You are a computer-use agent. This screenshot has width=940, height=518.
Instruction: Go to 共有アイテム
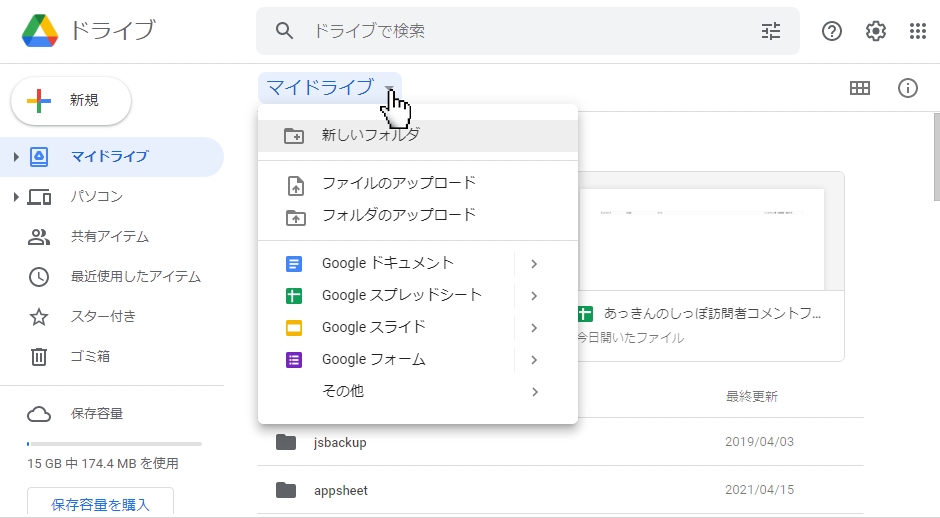[x=112, y=237]
